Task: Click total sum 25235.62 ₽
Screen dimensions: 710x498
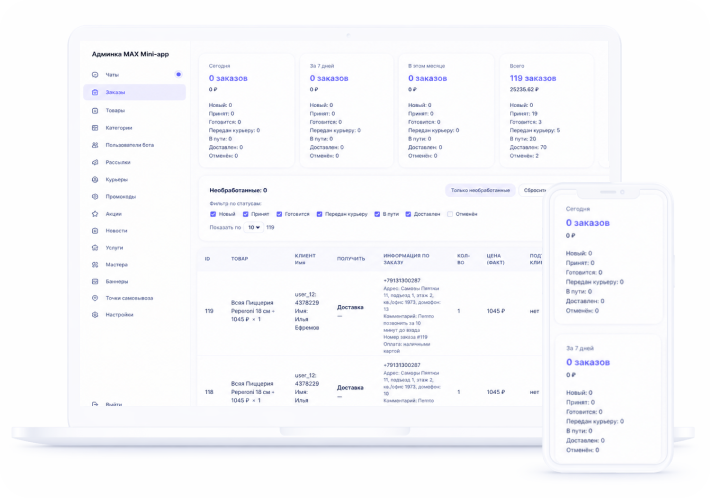Action: [x=524, y=90]
